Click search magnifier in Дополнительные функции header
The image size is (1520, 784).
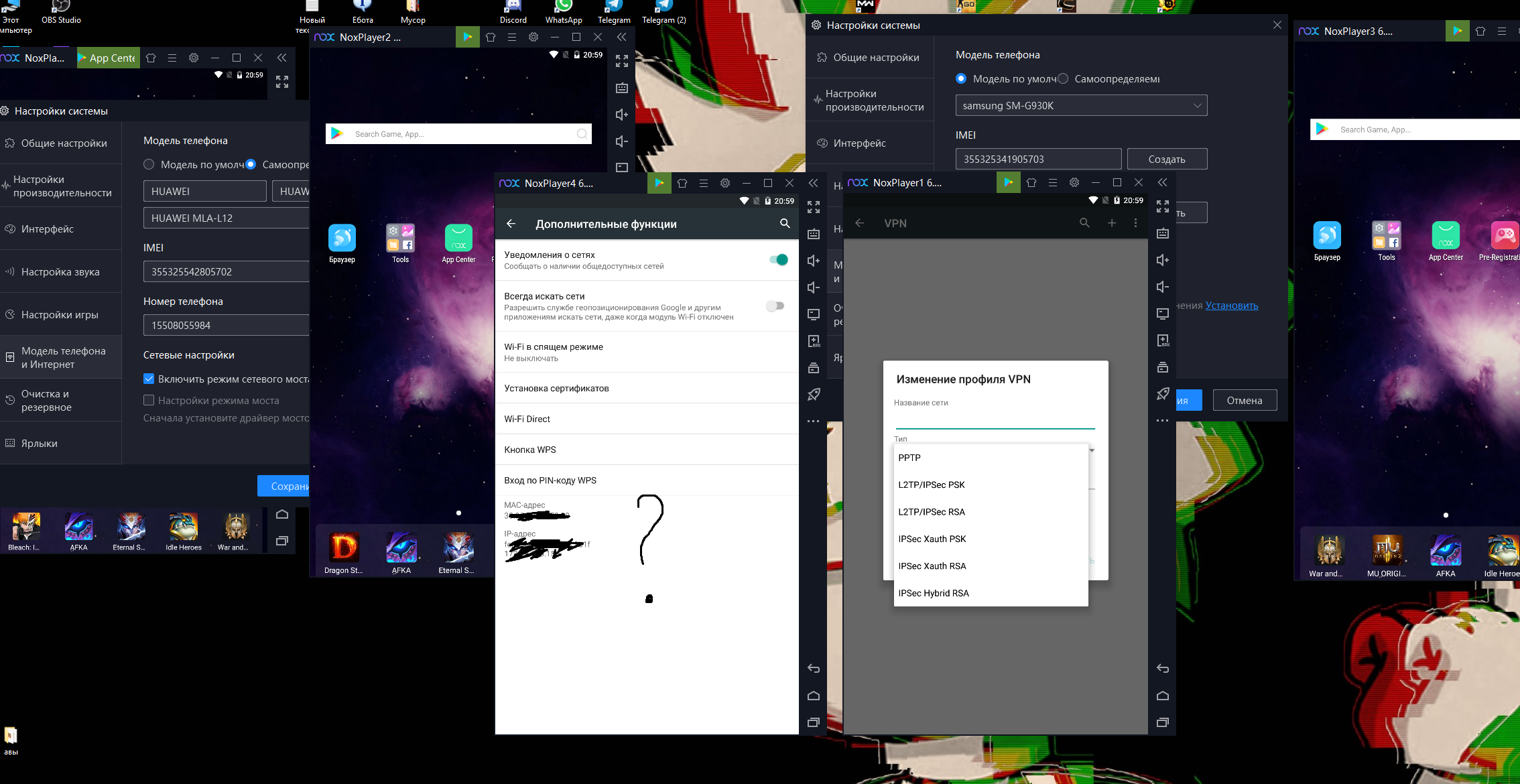(x=785, y=224)
